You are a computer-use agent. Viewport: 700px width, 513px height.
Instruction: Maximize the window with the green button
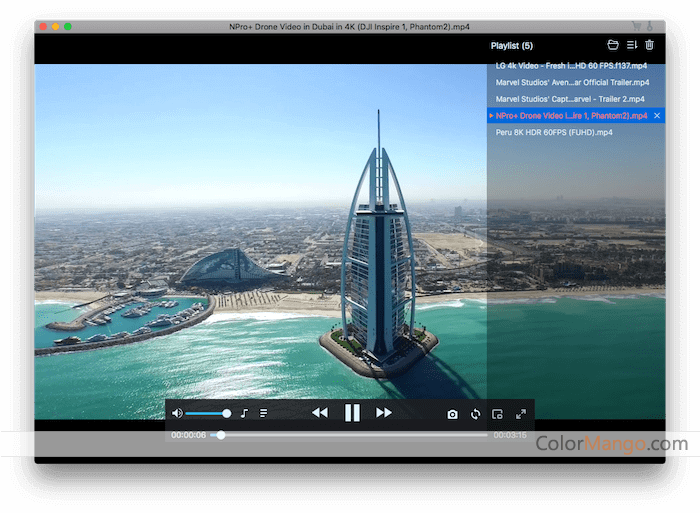pos(68,26)
